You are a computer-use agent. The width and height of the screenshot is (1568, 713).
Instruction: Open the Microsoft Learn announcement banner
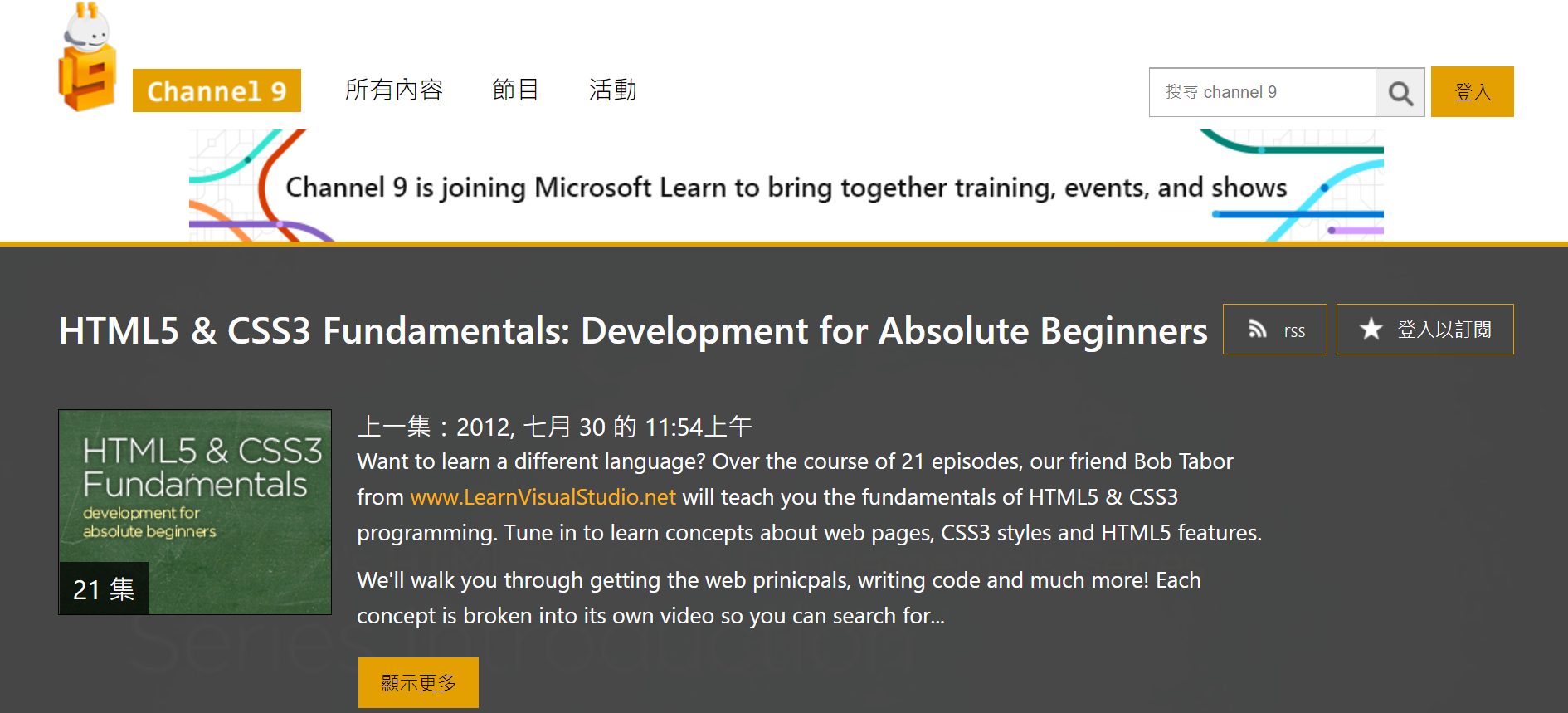[786, 186]
